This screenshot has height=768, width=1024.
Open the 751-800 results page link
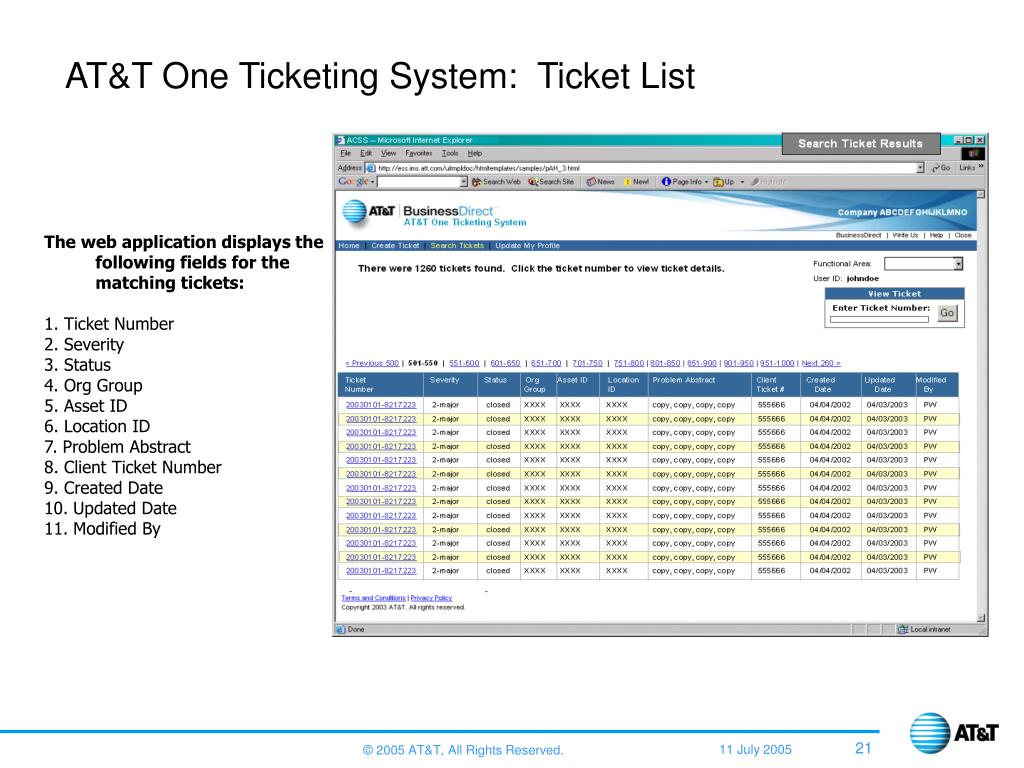click(x=629, y=363)
